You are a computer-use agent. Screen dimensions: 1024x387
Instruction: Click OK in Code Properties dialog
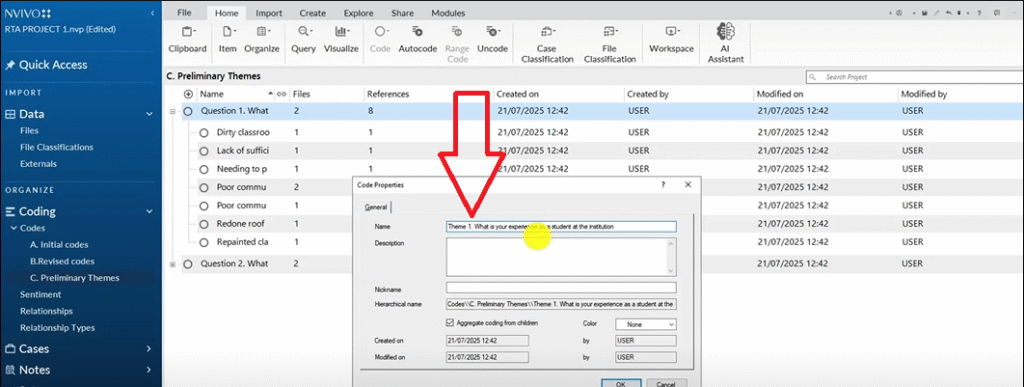pos(620,384)
